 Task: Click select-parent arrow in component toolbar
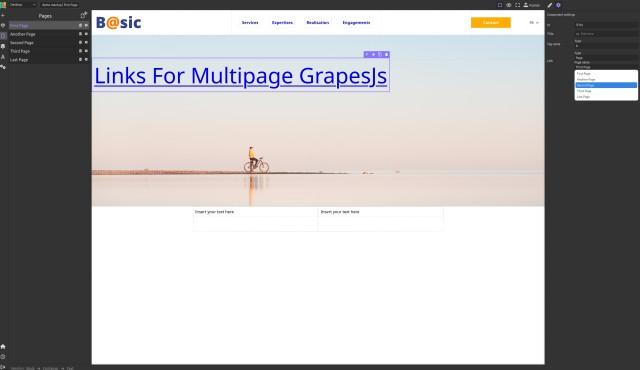click(367, 54)
